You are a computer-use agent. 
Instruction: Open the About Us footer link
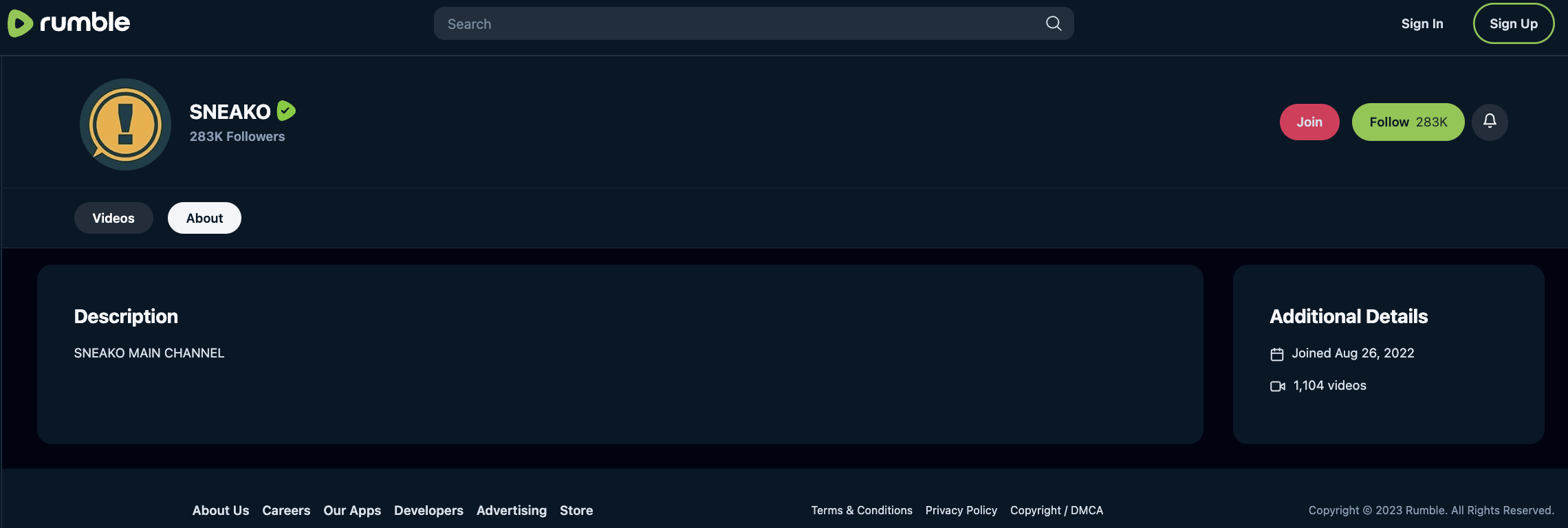click(x=221, y=510)
